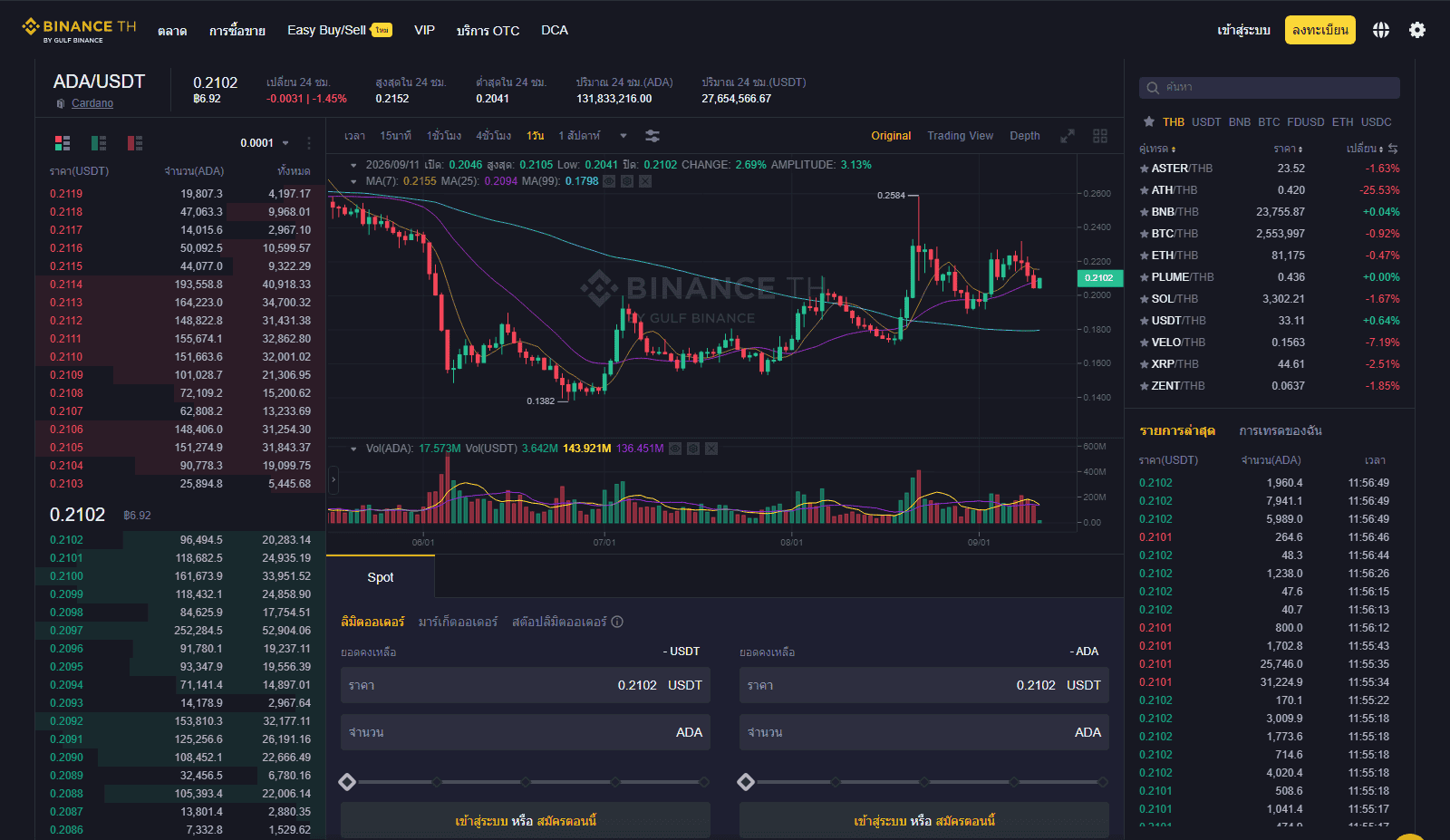Image resolution: width=1450 pixels, height=840 pixels.
Task: Open the settings gear in the header
Action: coord(1417,30)
